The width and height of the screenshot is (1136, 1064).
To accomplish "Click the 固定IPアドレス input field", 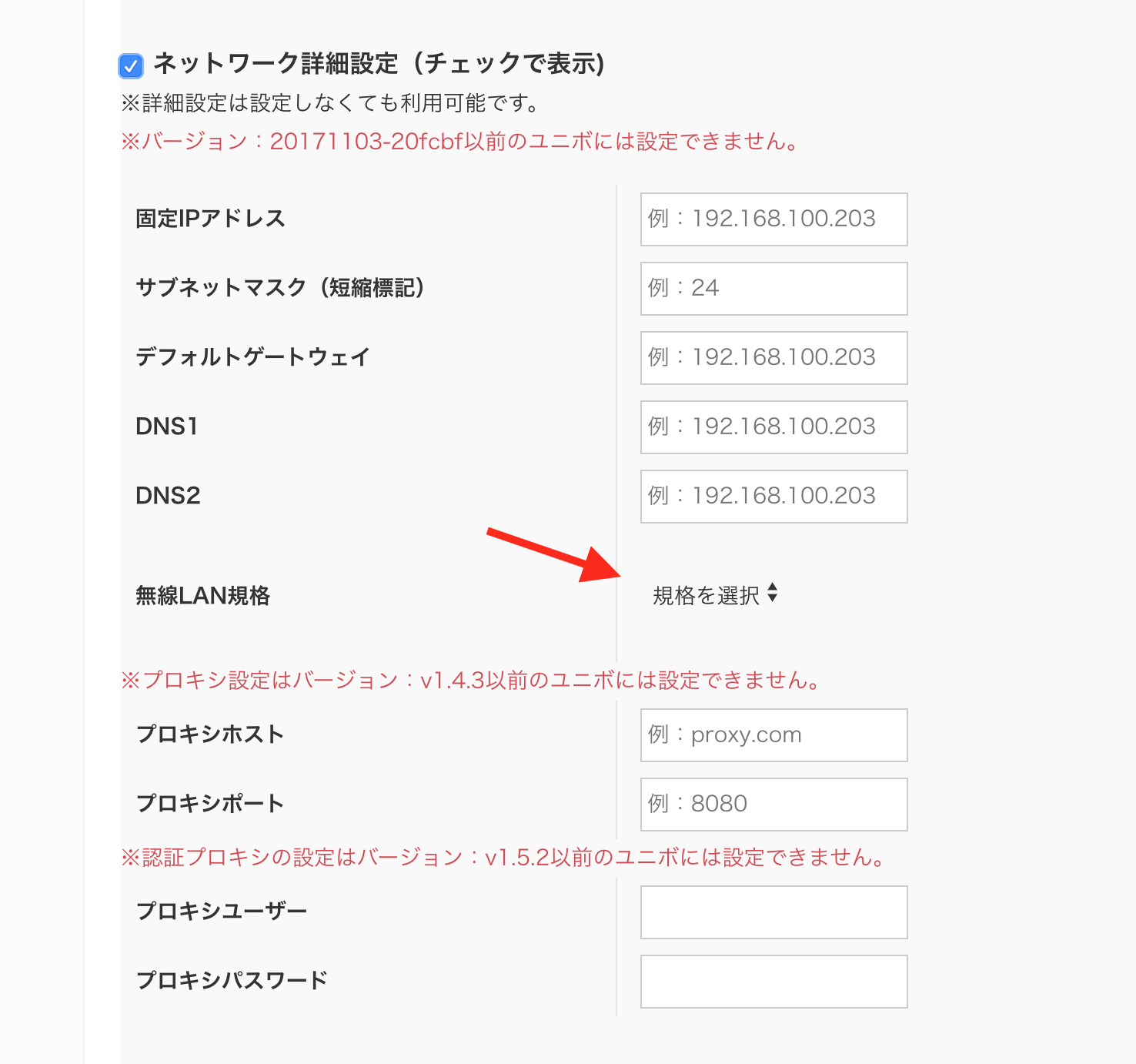I will 774,219.
